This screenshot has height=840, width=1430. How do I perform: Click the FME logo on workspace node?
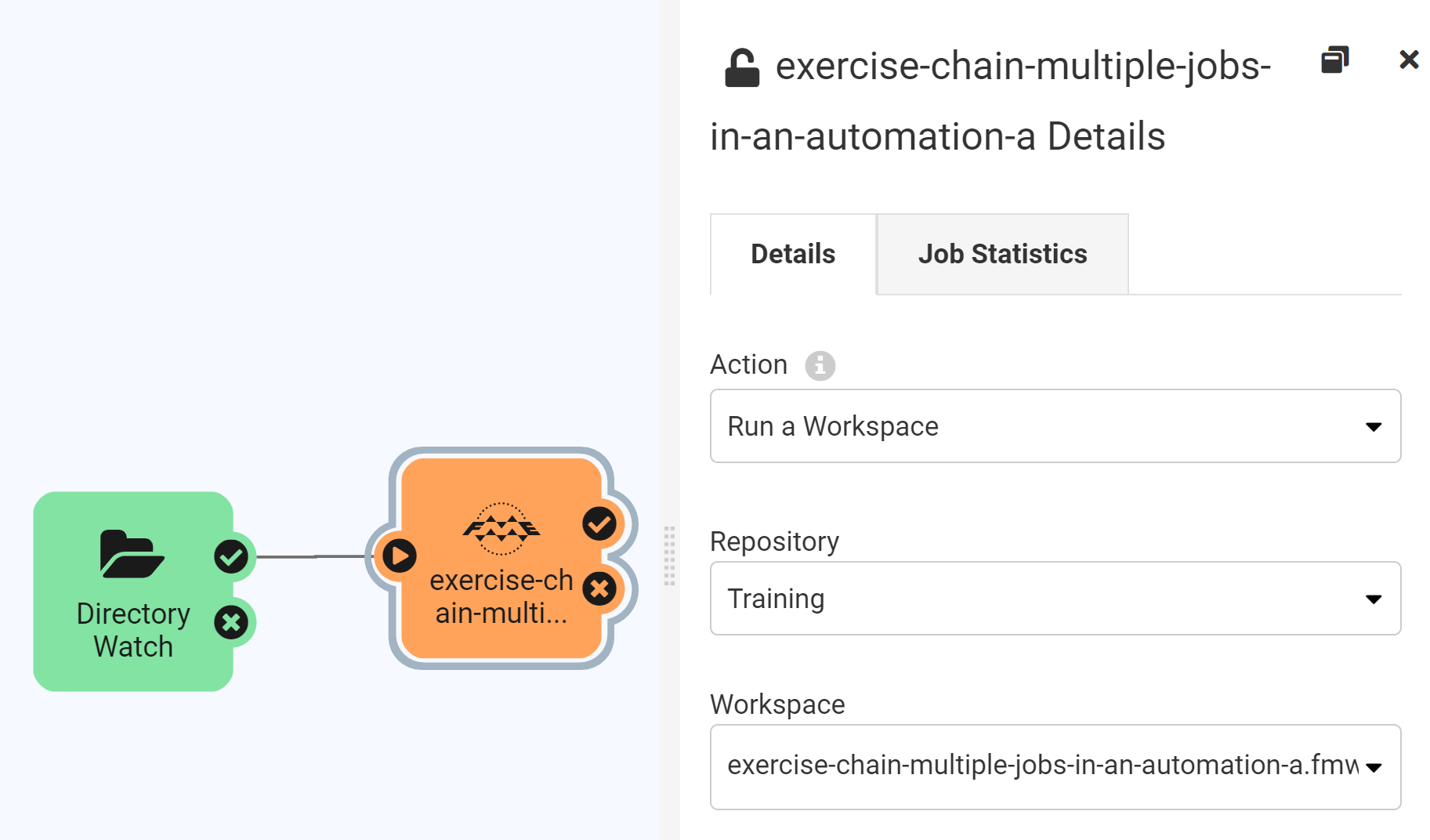[x=501, y=529]
